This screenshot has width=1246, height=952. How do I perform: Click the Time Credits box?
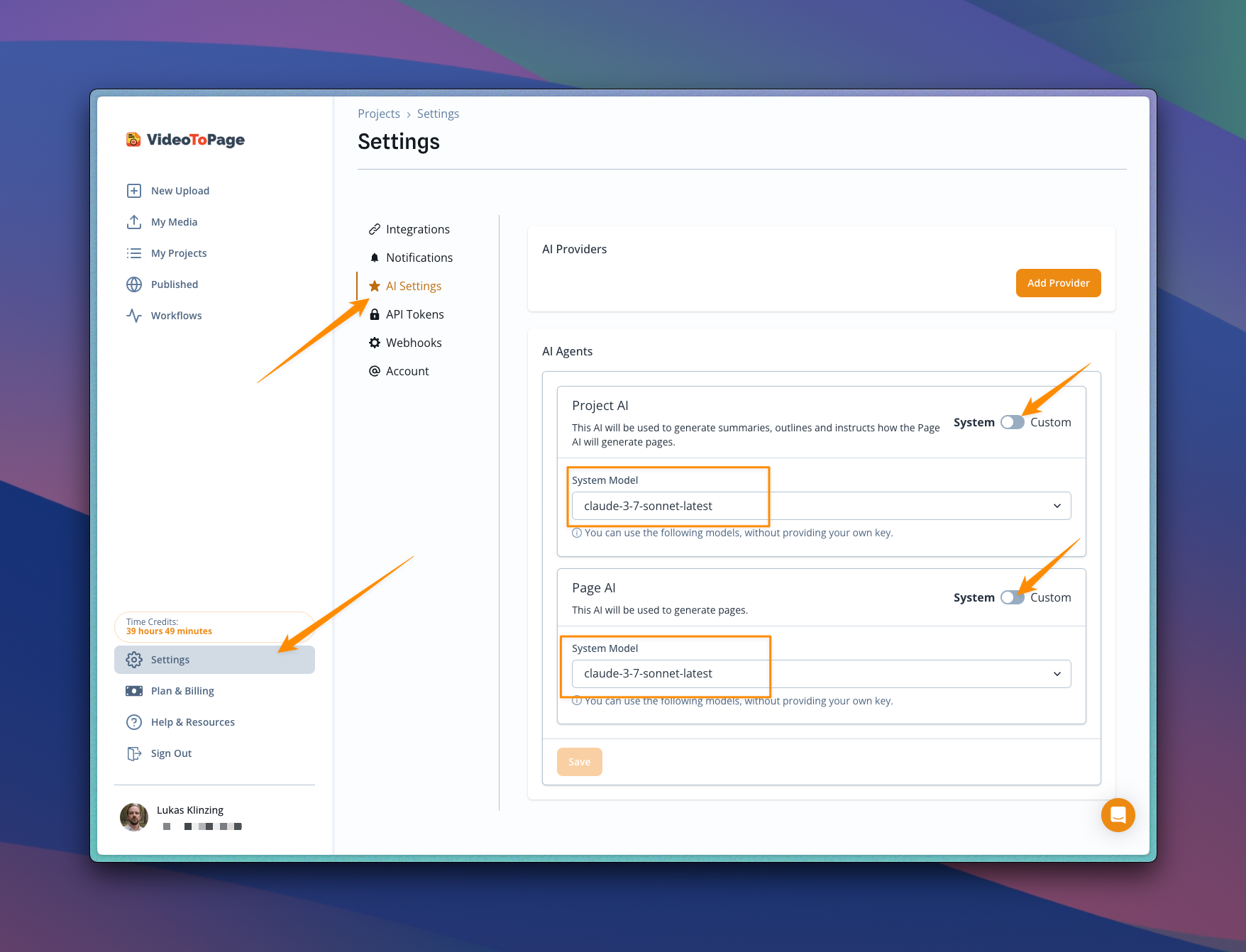pos(214,626)
